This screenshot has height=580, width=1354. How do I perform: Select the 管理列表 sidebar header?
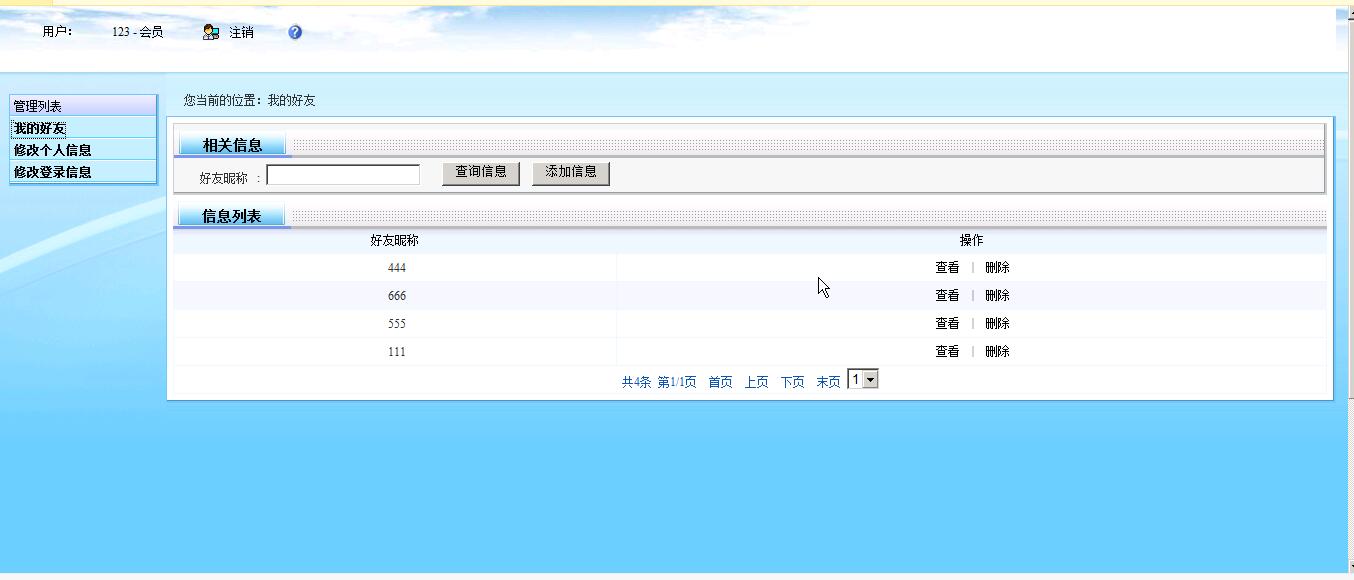click(83, 105)
